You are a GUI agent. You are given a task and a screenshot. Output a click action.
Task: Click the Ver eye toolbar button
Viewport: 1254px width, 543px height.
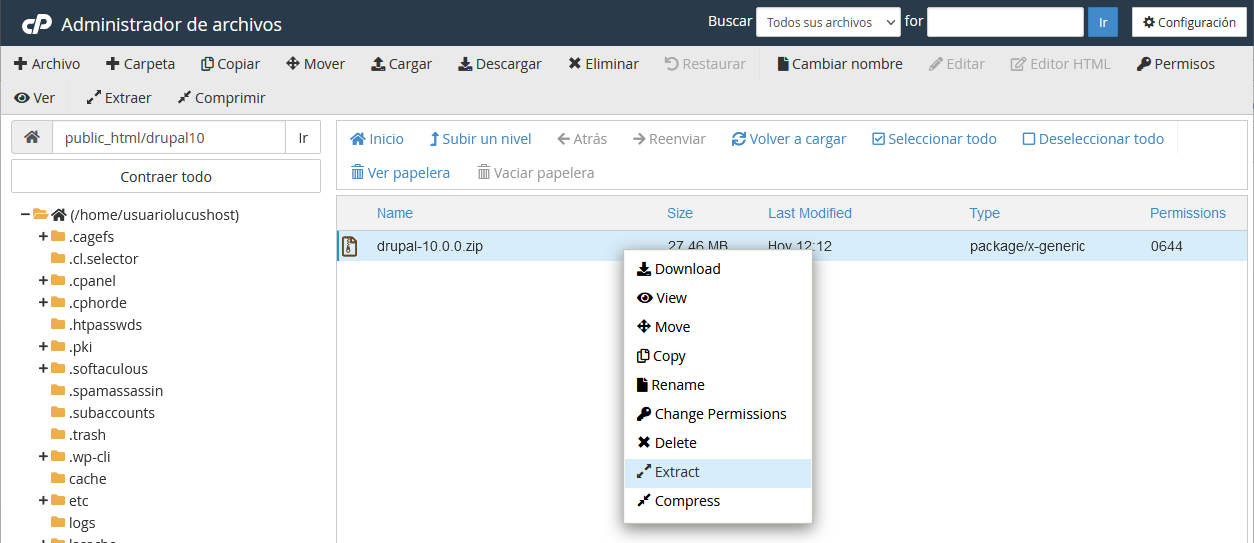(x=35, y=98)
